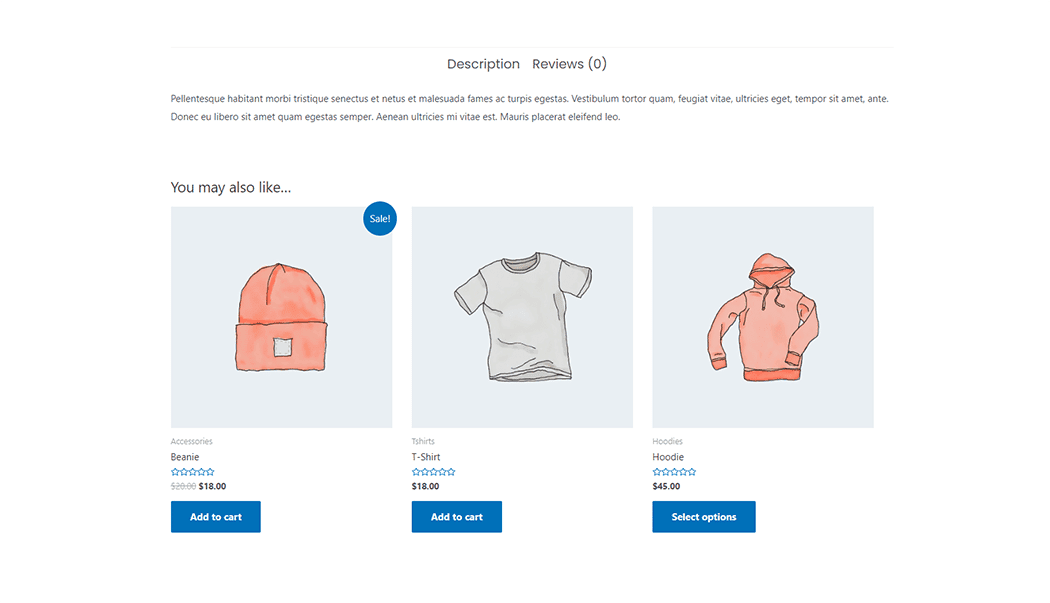Click the first star under the Beanie rating
The height and width of the screenshot is (603, 1050).
click(175, 471)
